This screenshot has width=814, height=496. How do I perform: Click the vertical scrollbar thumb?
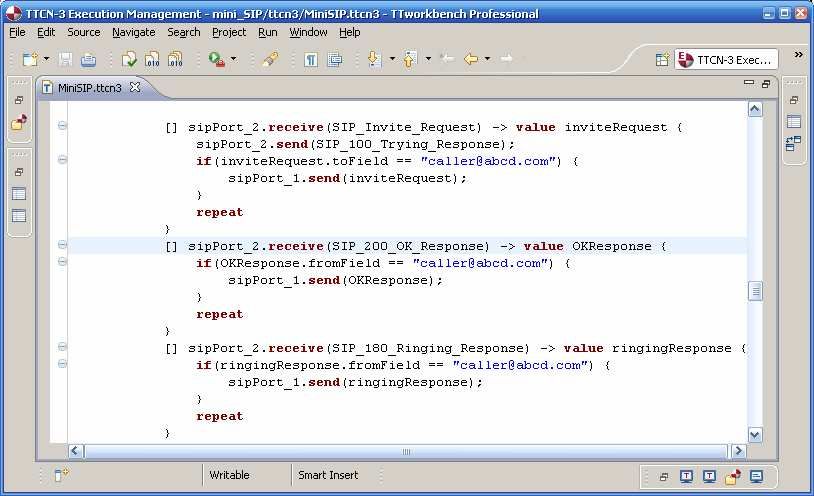tap(755, 291)
